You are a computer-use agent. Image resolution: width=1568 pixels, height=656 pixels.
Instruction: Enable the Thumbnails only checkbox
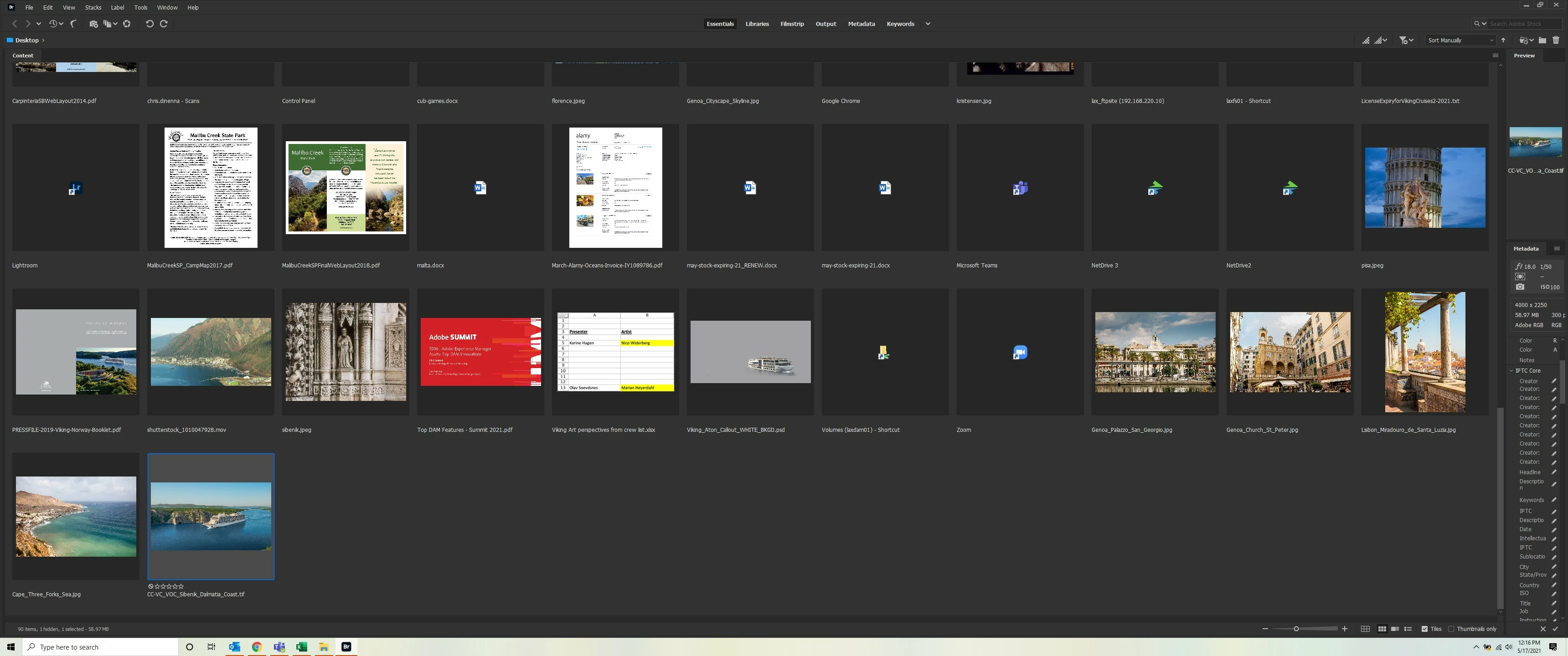point(1451,629)
